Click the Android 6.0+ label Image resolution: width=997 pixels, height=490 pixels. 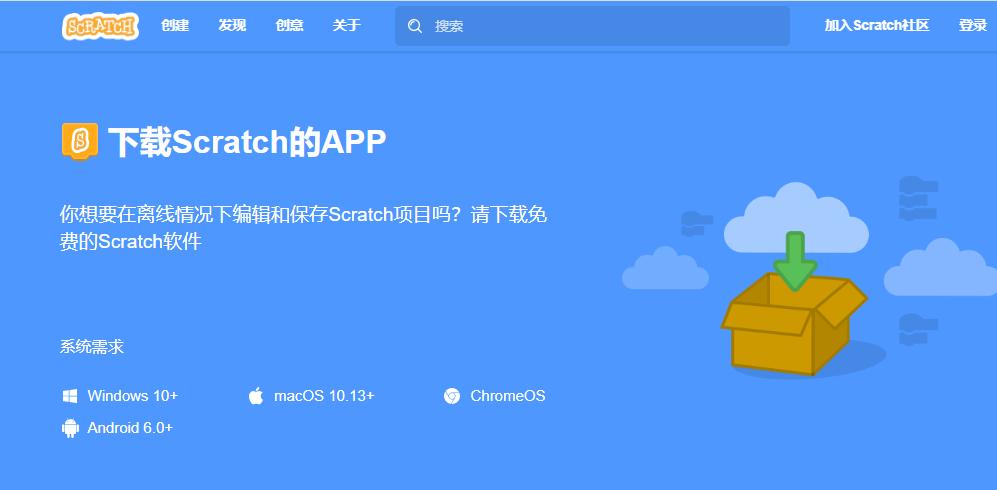pyautogui.click(x=130, y=428)
